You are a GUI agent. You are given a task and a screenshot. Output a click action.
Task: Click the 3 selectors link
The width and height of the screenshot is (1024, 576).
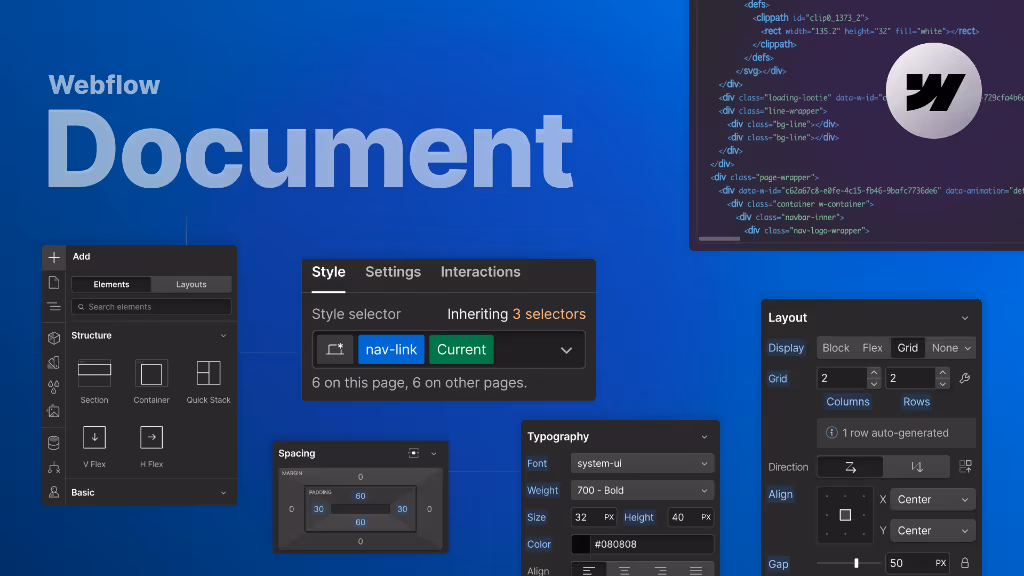click(549, 314)
